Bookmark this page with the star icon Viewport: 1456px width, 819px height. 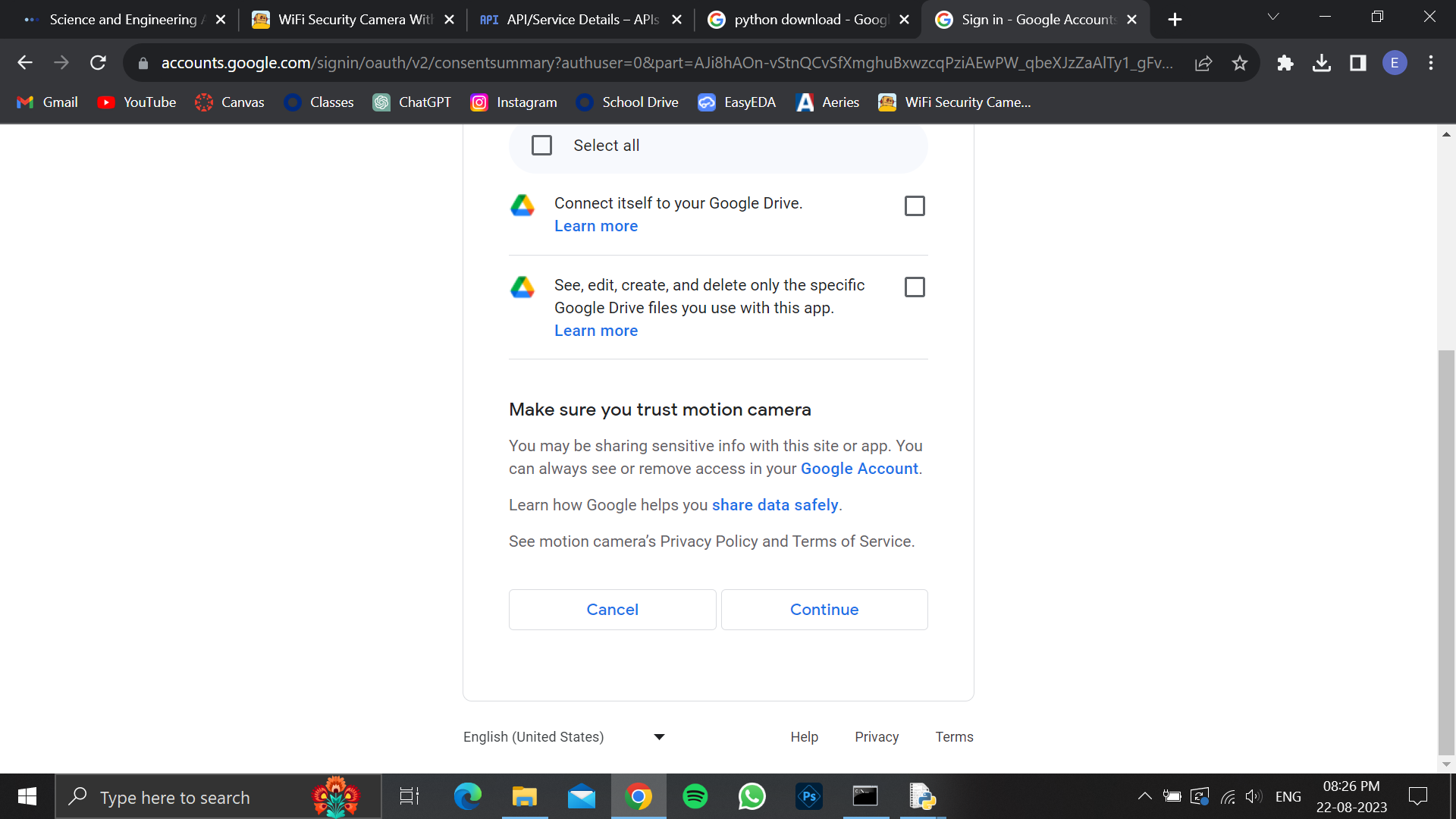coord(1240,63)
